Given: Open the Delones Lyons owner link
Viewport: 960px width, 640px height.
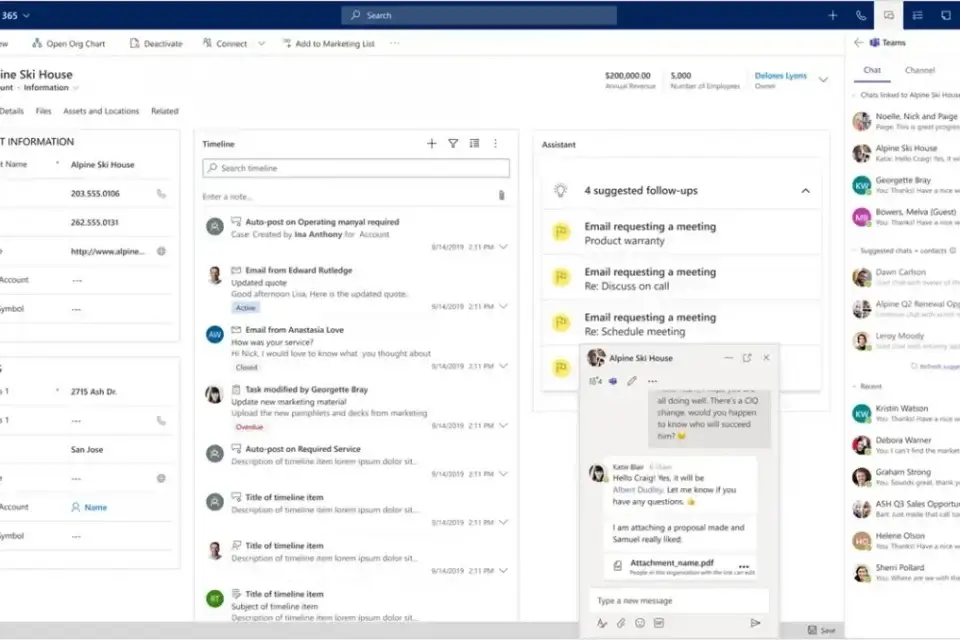Looking at the screenshot, I should [782, 75].
